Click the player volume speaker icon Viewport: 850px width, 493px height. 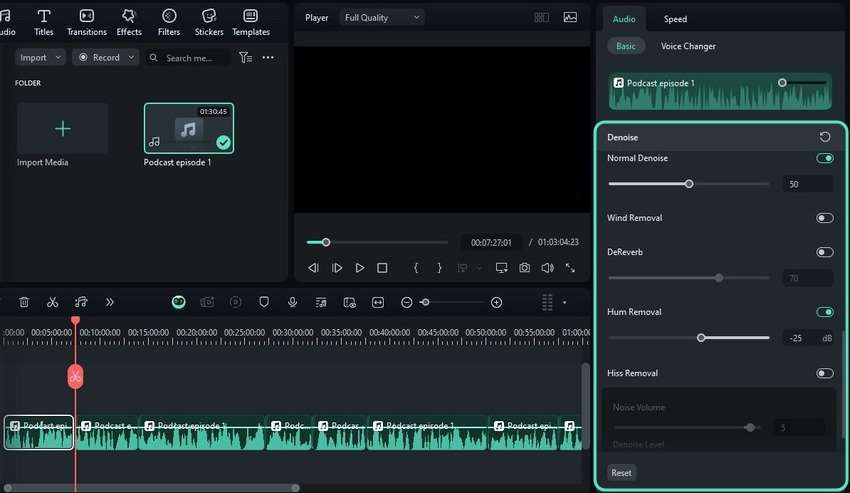point(548,268)
